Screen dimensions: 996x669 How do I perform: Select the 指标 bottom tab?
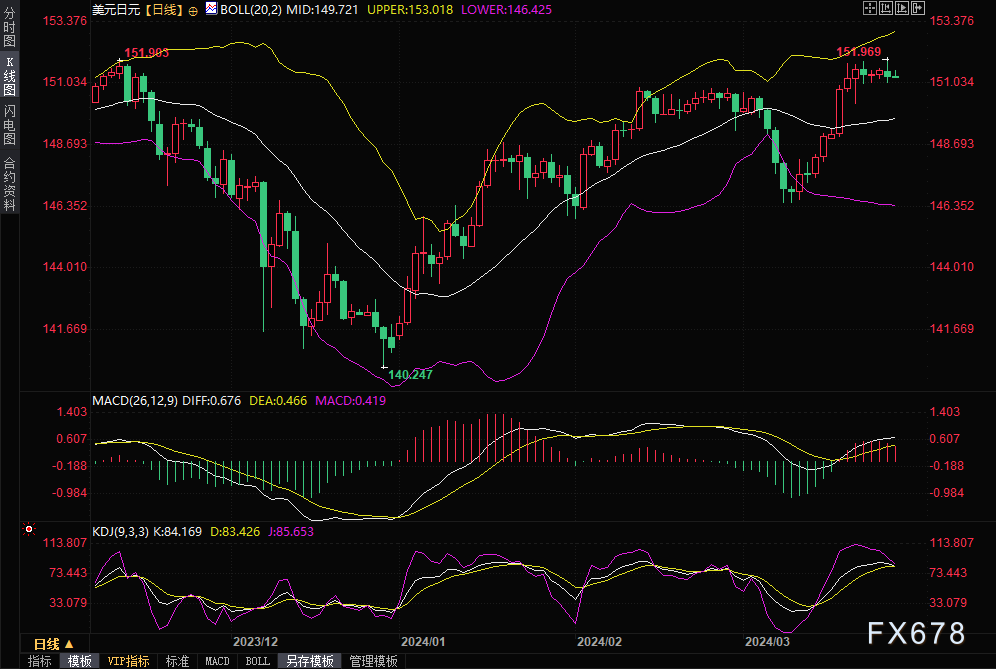pyautogui.click(x=39, y=661)
